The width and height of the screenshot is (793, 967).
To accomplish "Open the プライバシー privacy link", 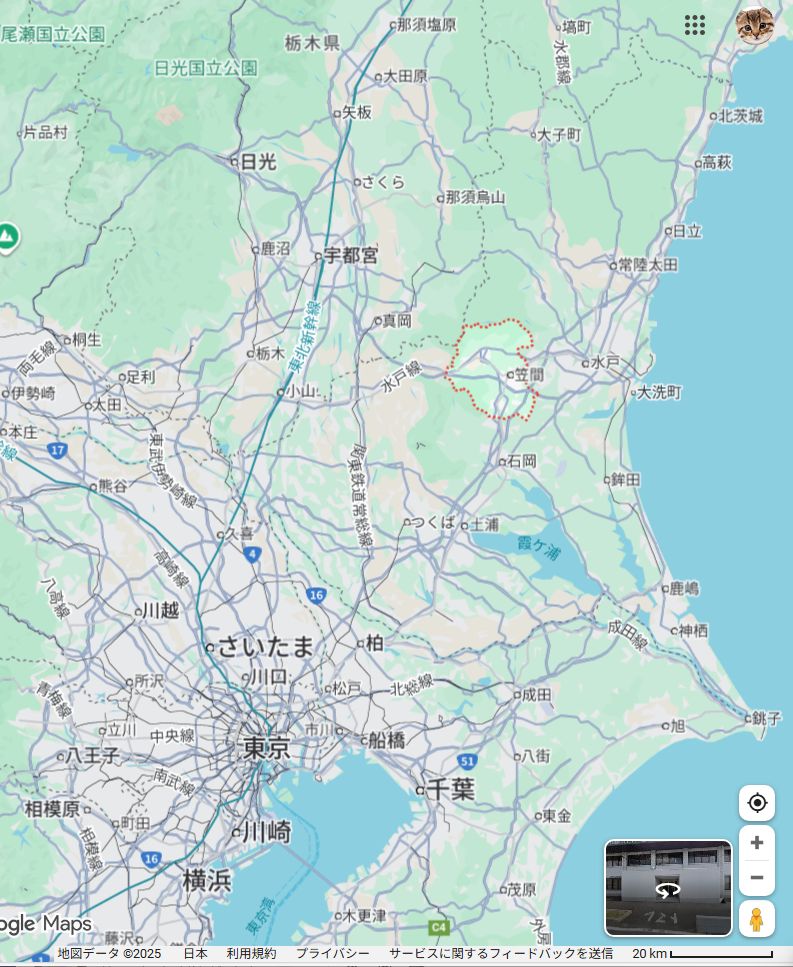I will (x=332, y=954).
